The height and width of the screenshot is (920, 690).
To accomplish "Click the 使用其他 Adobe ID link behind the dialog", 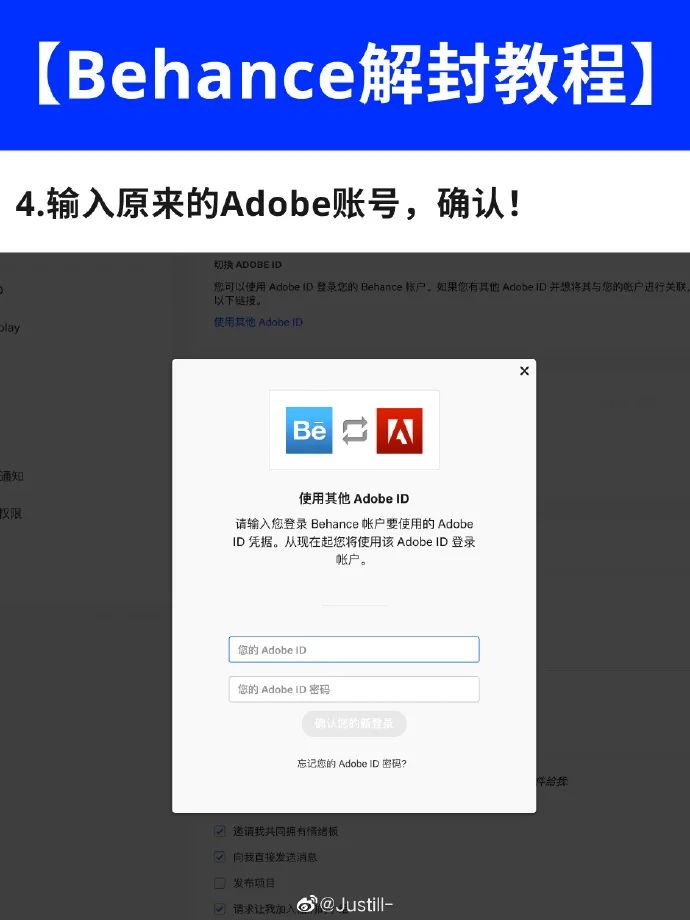I will pos(258,322).
